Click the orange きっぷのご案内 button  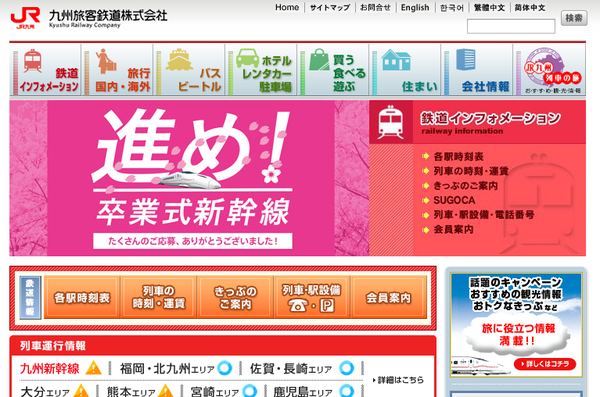tap(235, 297)
